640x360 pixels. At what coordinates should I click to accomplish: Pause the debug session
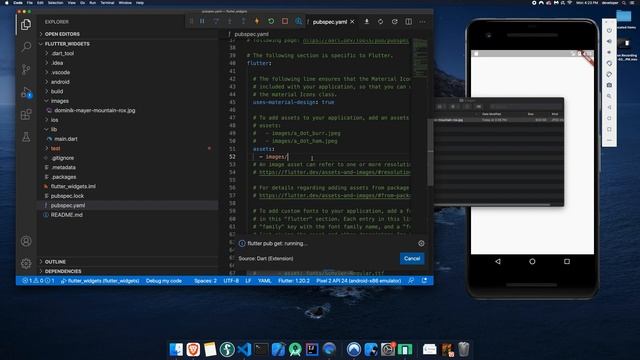point(202,21)
